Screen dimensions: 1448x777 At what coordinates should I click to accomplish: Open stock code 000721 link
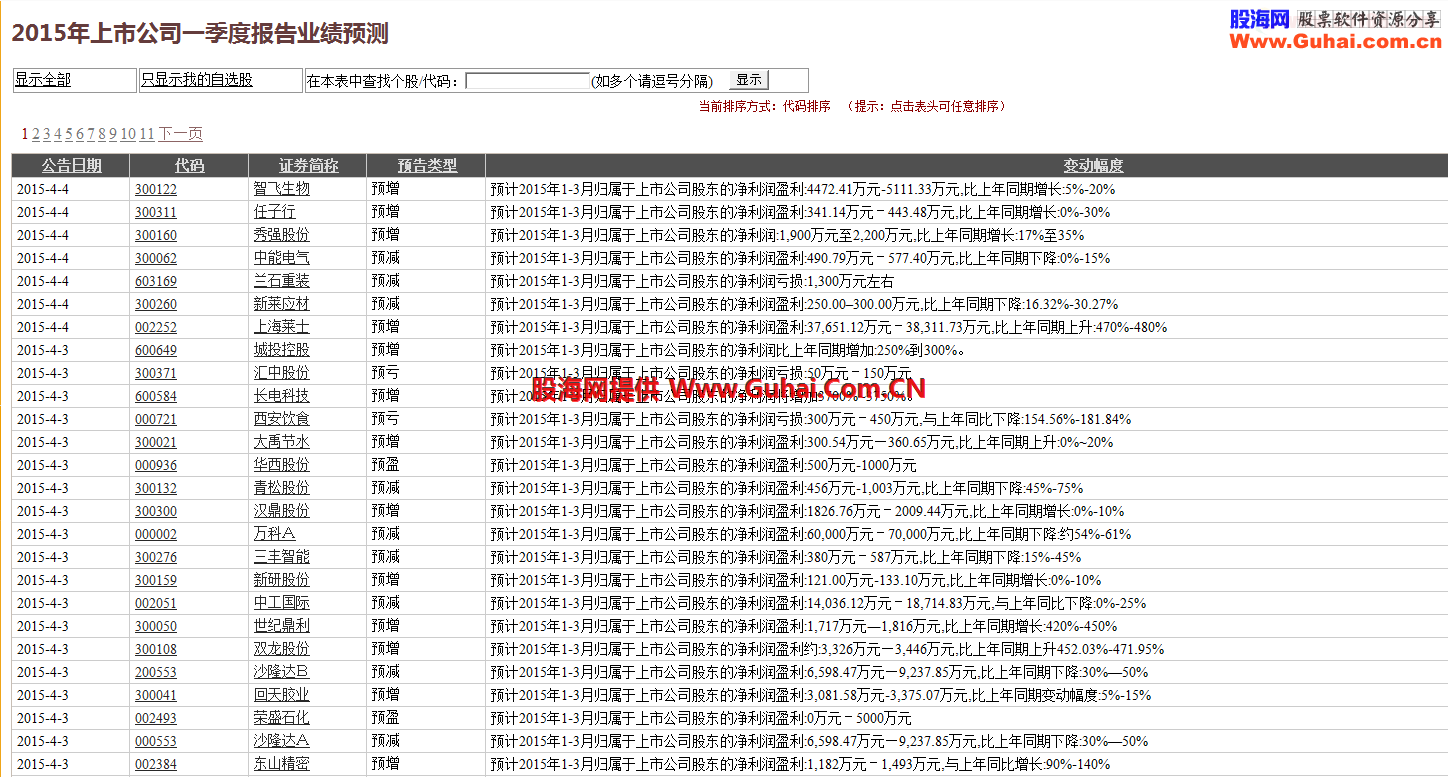click(156, 419)
